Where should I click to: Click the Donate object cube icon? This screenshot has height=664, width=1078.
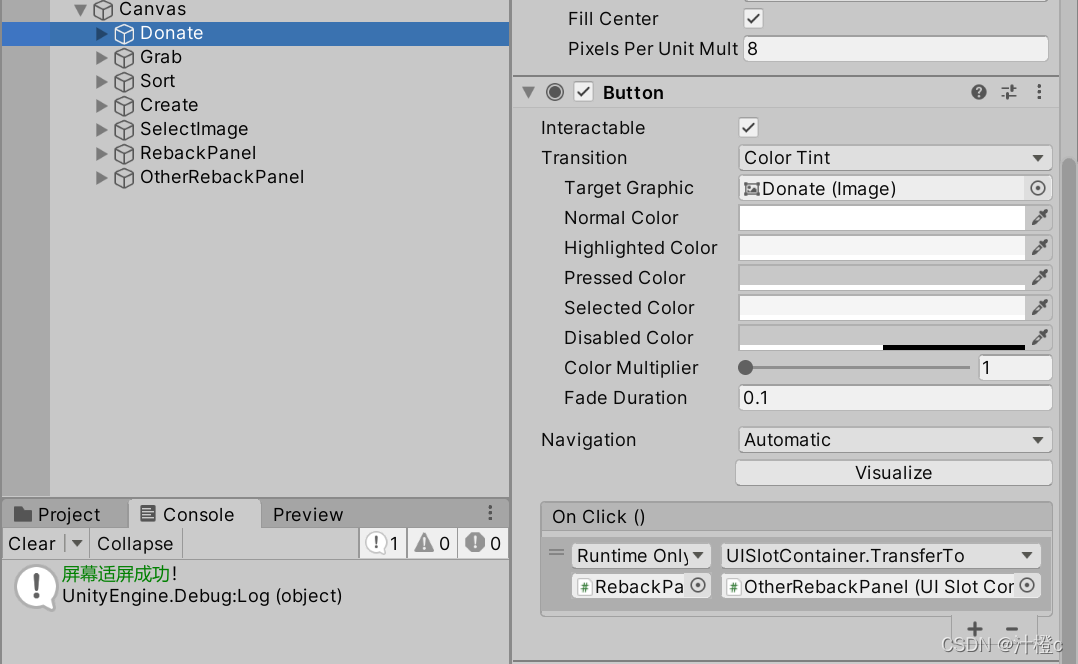click(x=124, y=34)
